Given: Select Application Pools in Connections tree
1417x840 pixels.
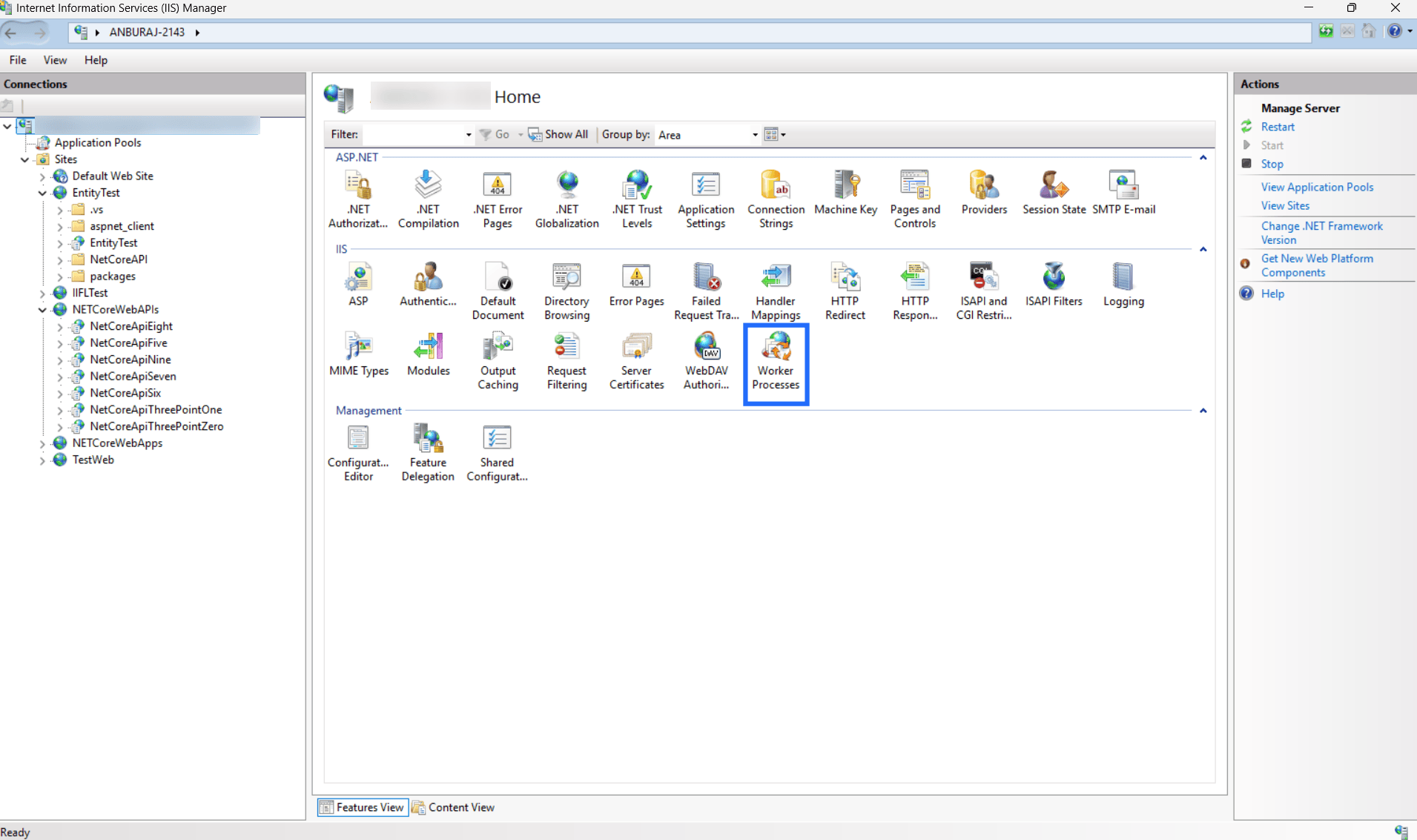Looking at the screenshot, I should click(97, 142).
